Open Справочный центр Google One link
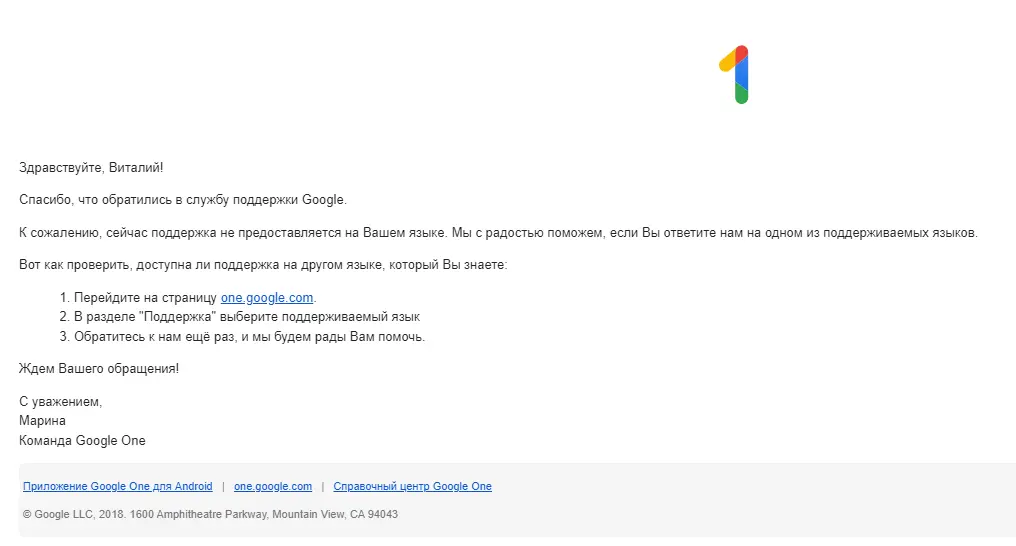Screen dimensions: 1016x546 pos(412,486)
